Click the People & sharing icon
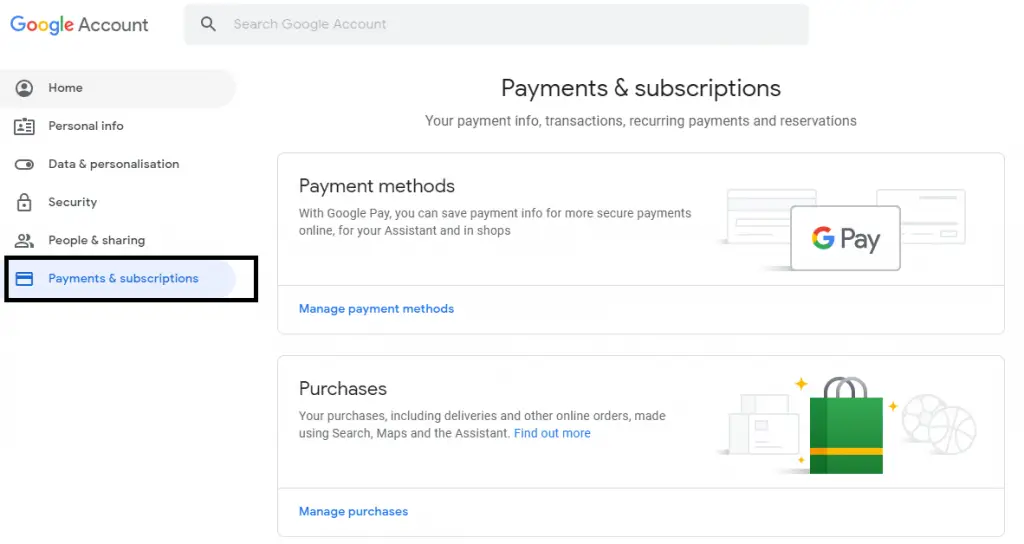Image resolution: width=1024 pixels, height=544 pixels. pos(24,240)
